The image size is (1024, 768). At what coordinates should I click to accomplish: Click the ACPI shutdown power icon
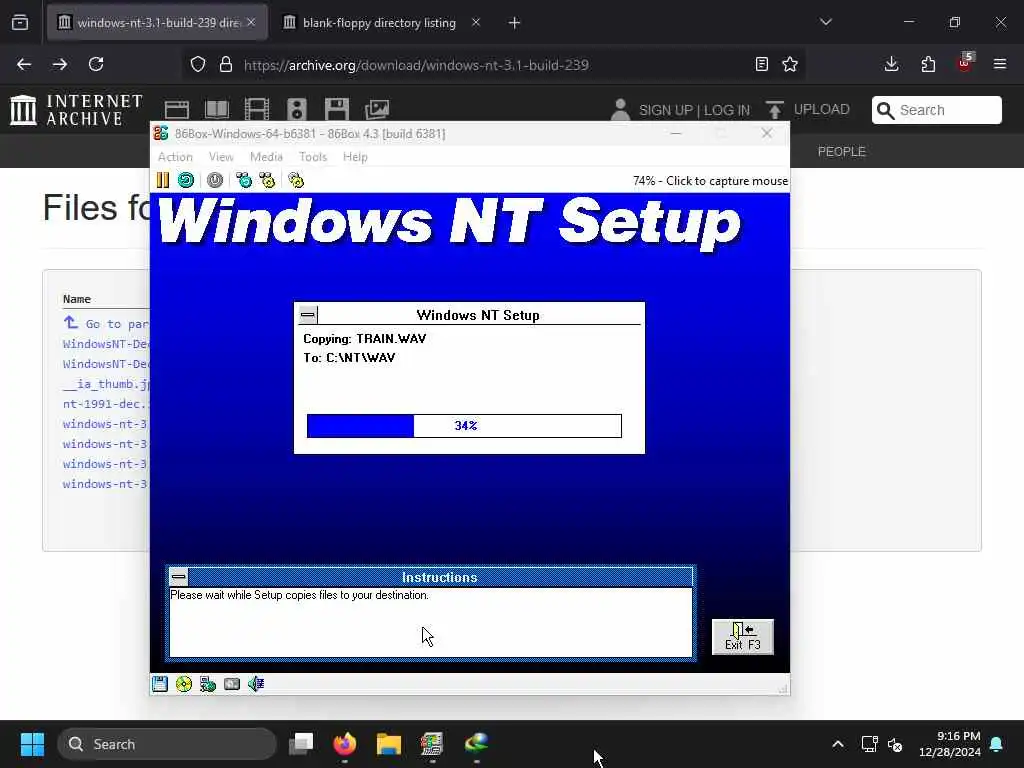click(215, 180)
